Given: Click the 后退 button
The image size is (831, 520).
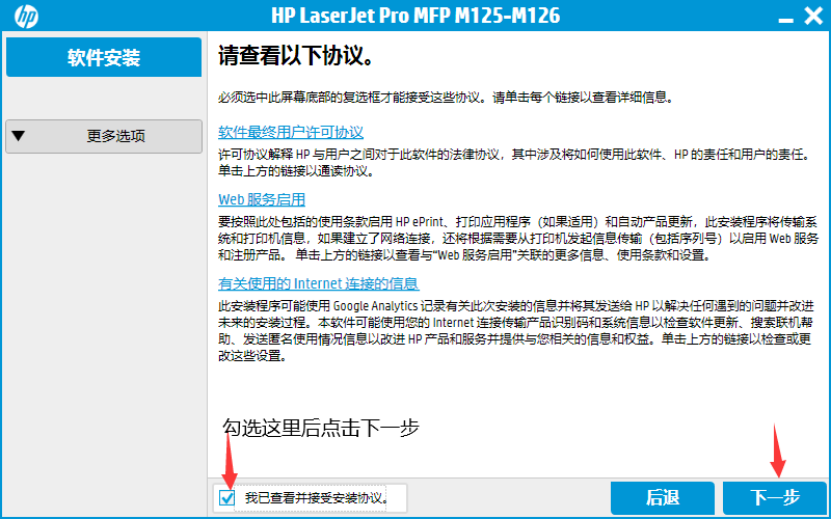Looking at the screenshot, I should pos(662,498).
